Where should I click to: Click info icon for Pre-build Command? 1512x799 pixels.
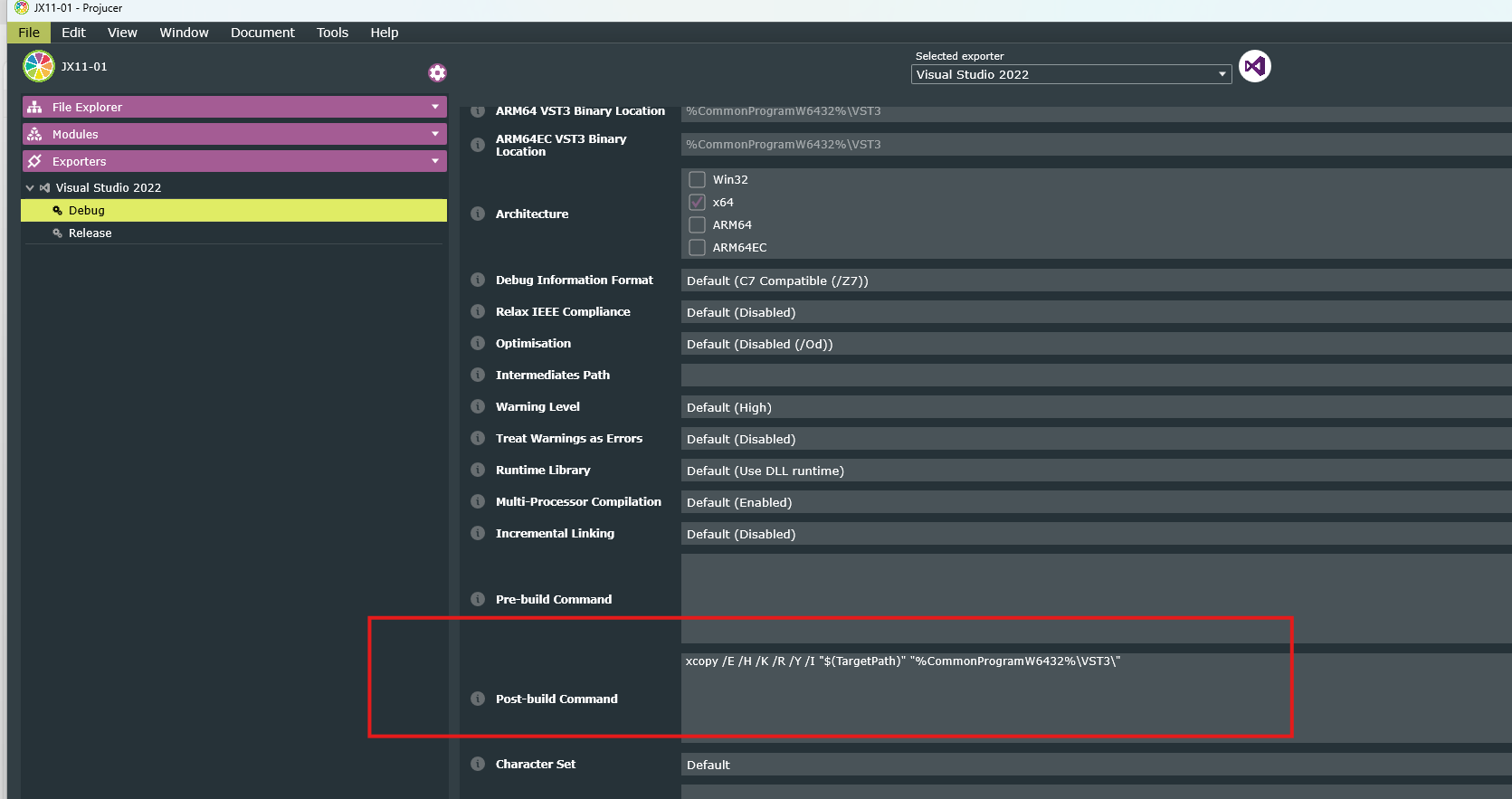478,599
